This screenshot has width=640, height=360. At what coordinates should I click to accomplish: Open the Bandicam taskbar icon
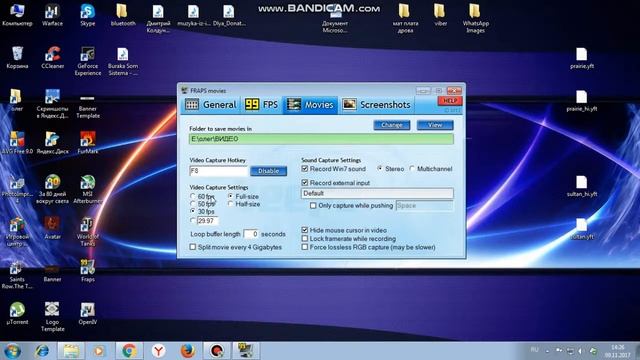(217, 351)
